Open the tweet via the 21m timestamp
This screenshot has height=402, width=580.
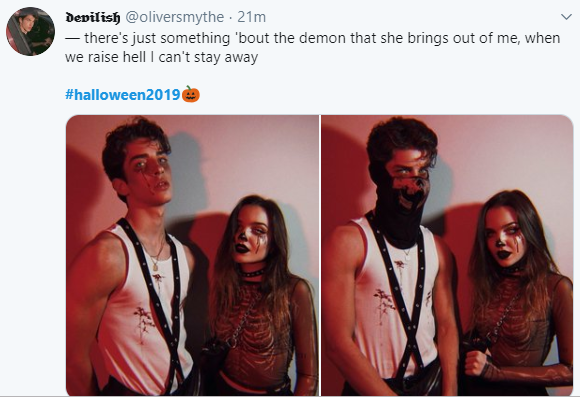click(x=252, y=17)
